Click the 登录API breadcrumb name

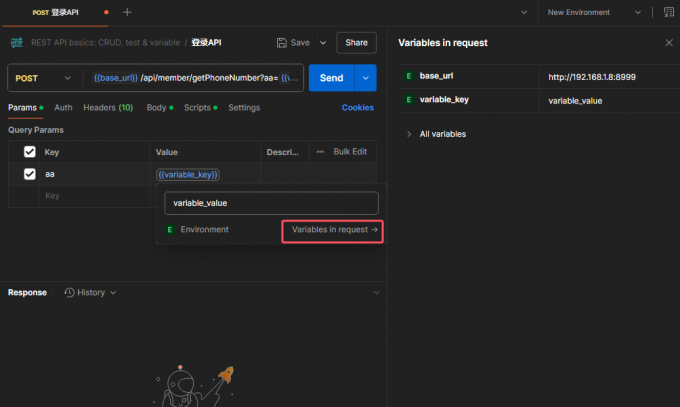pos(206,43)
